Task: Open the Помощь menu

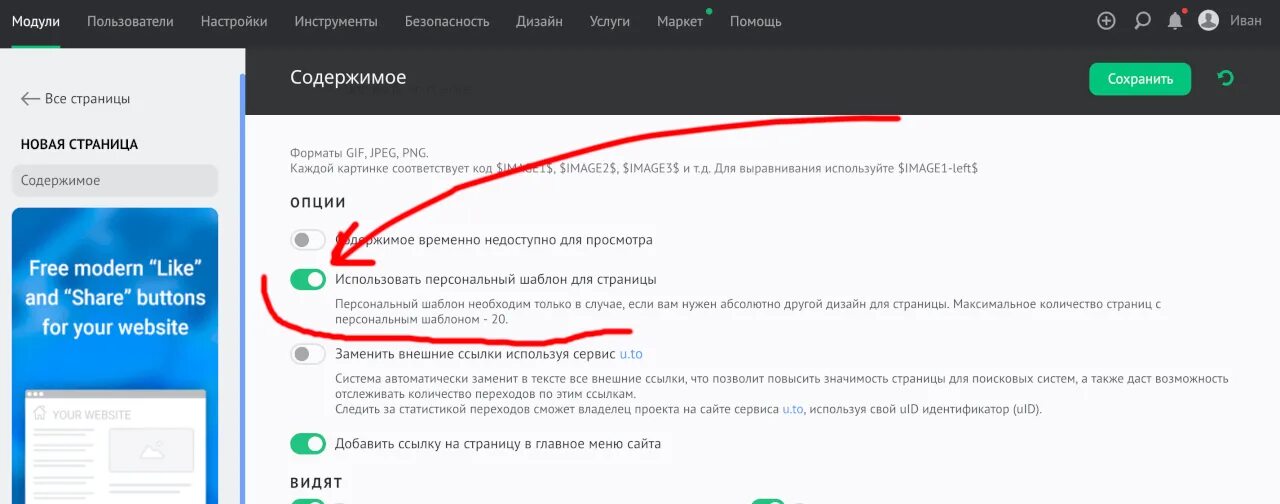Action: (756, 21)
